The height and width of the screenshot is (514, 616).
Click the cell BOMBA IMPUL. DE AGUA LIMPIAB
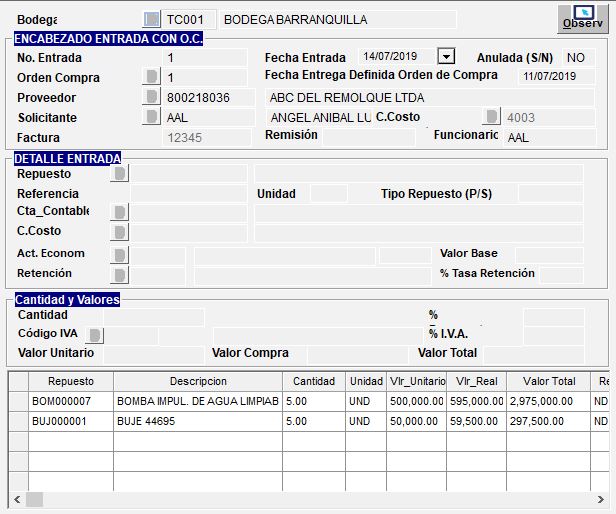click(198, 401)
